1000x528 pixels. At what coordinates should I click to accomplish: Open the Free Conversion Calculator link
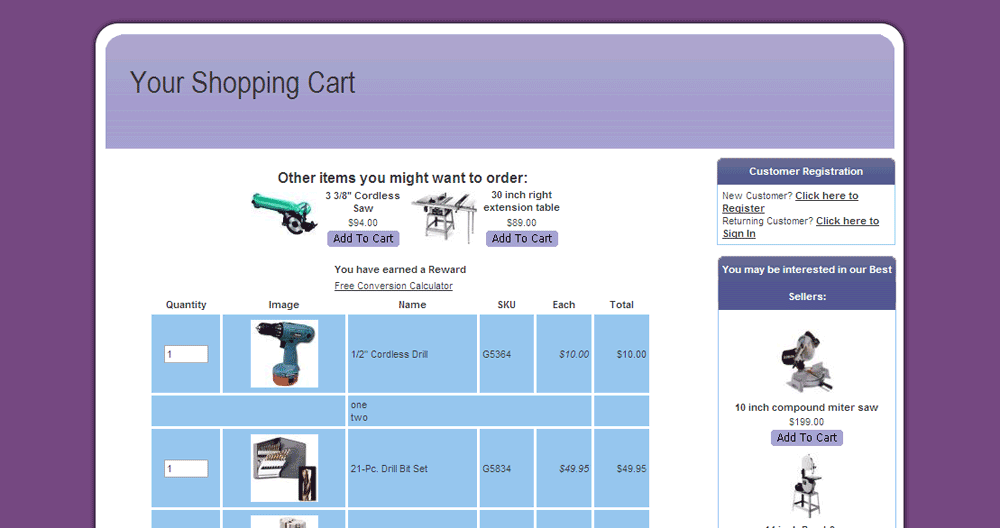click(x=393, y=286)
